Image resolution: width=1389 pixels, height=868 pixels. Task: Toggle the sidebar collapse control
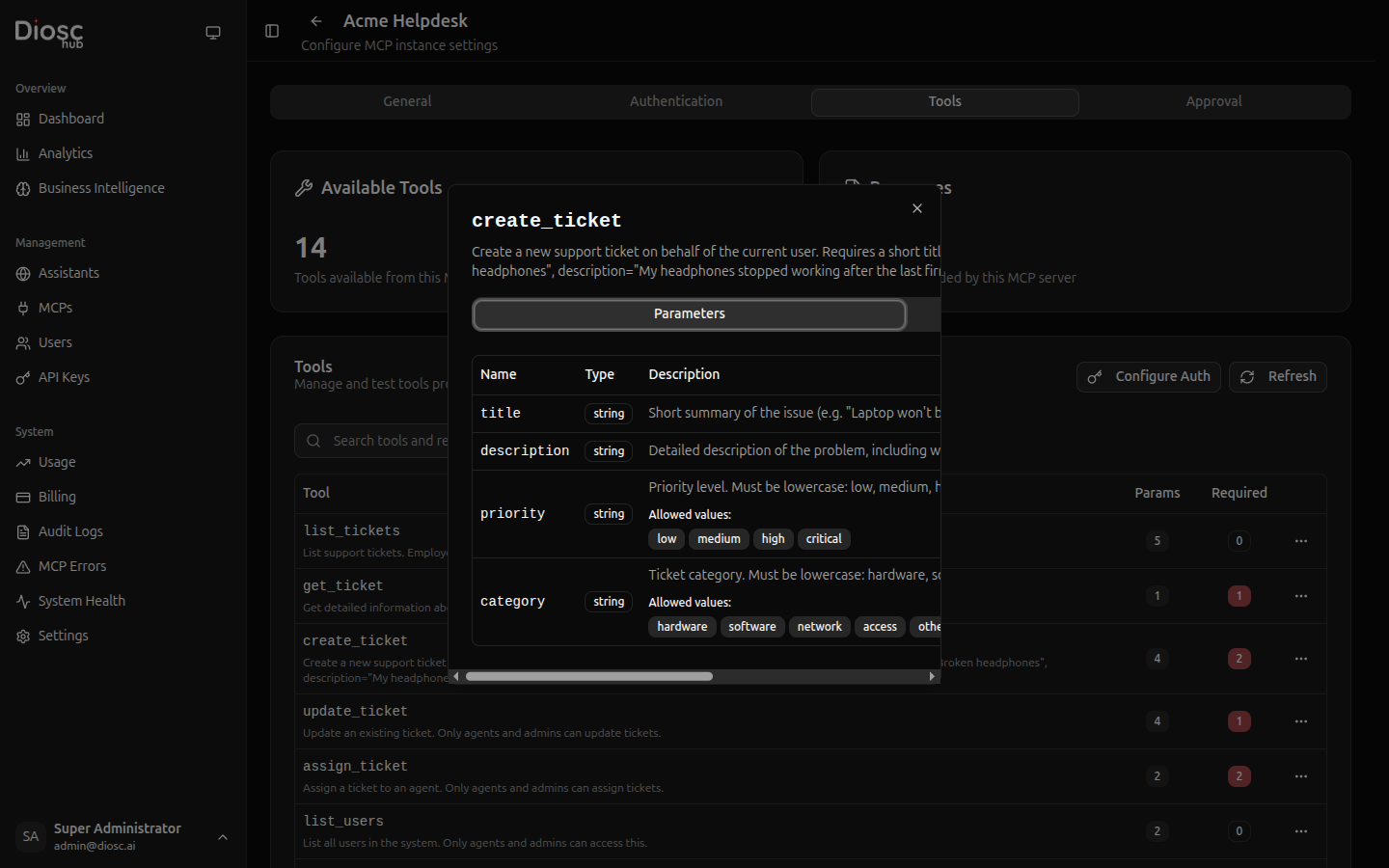[272, 31]
